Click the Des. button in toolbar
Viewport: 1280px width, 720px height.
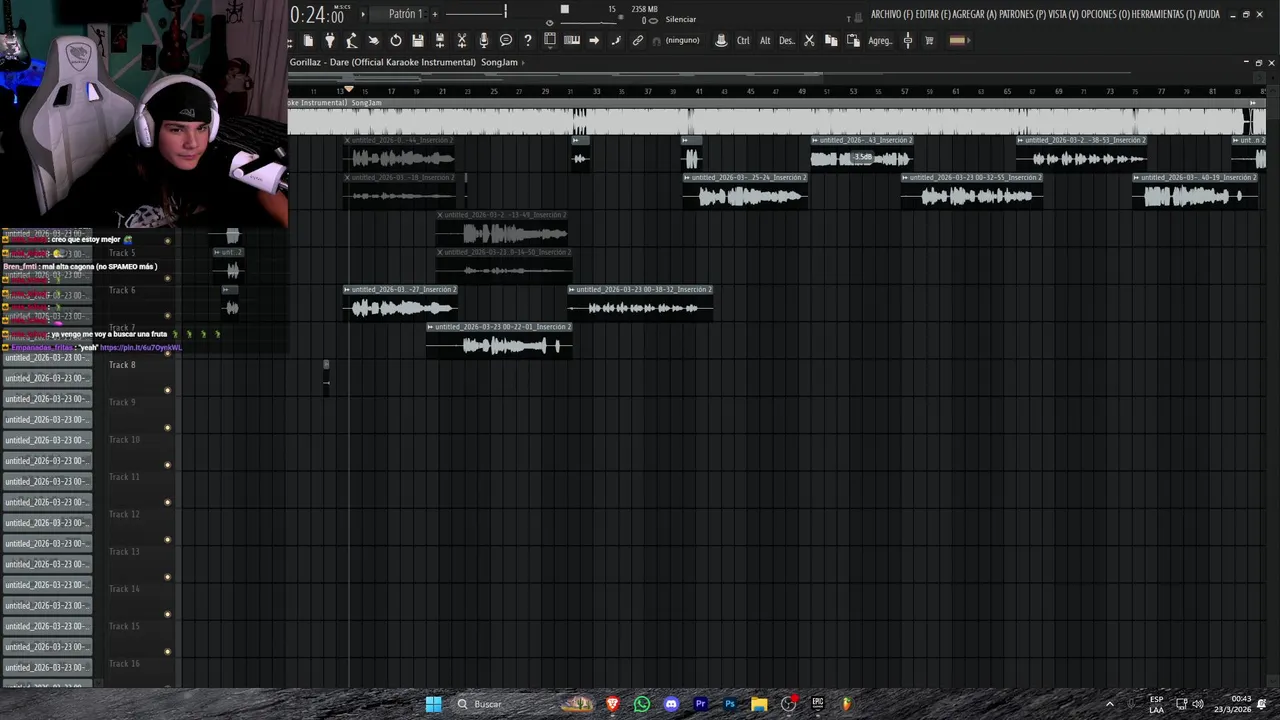click(x=786, y=41)
